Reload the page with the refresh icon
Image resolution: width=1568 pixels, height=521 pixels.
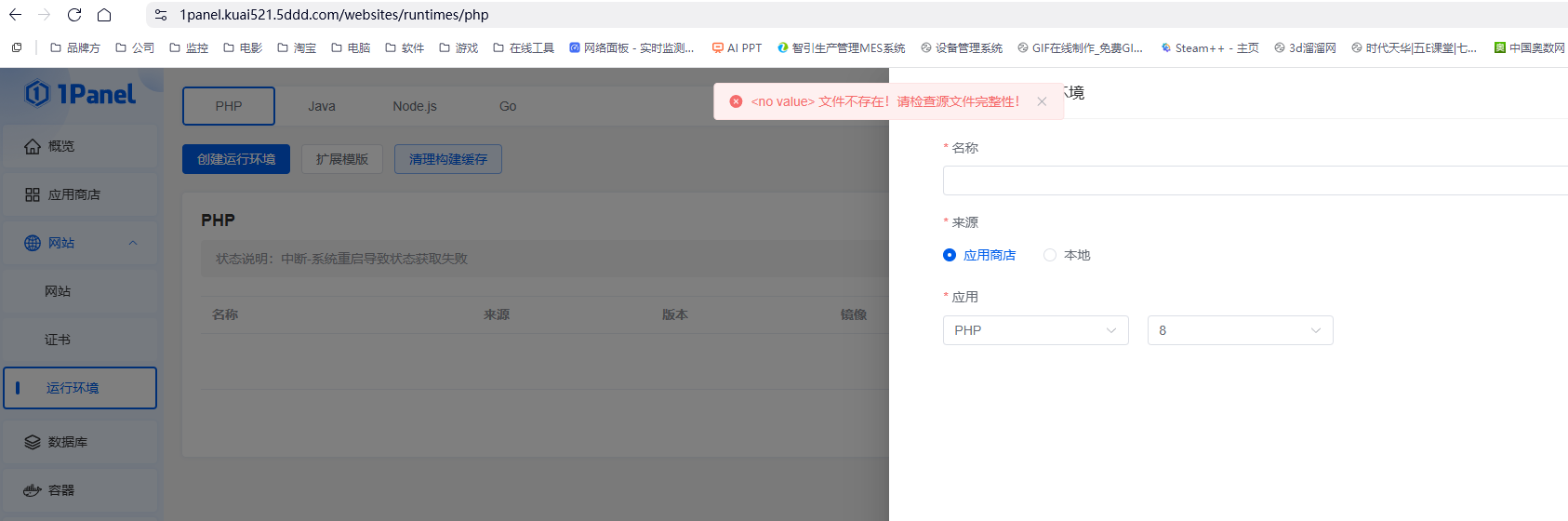click(x=74, y=15)
